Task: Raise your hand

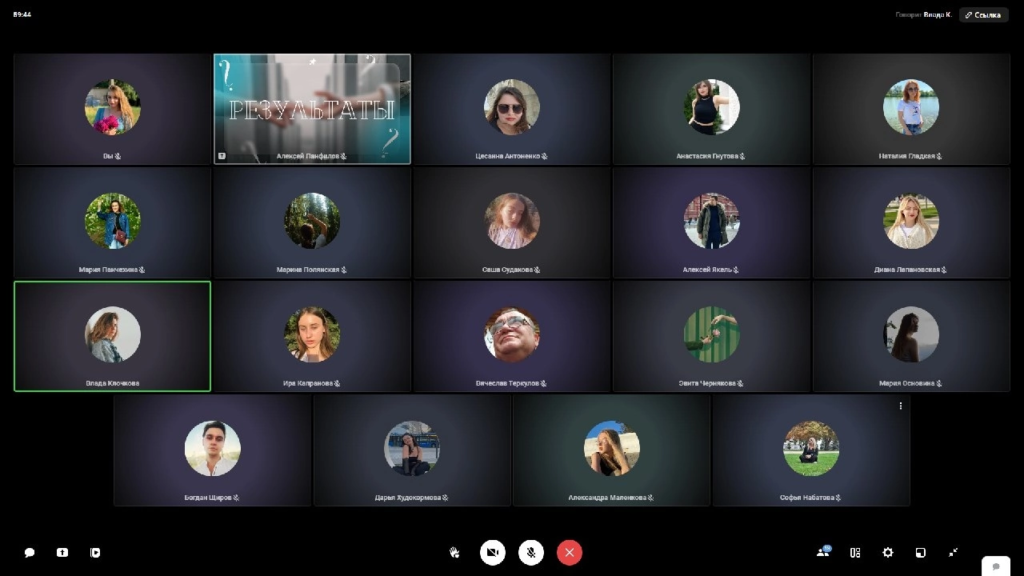Action: coord(454,552)
